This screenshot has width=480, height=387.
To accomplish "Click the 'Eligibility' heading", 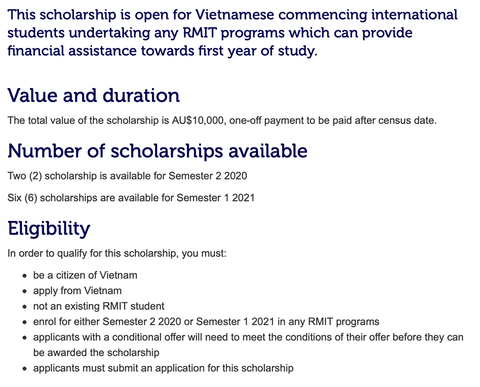I will (x=49, y=229).
